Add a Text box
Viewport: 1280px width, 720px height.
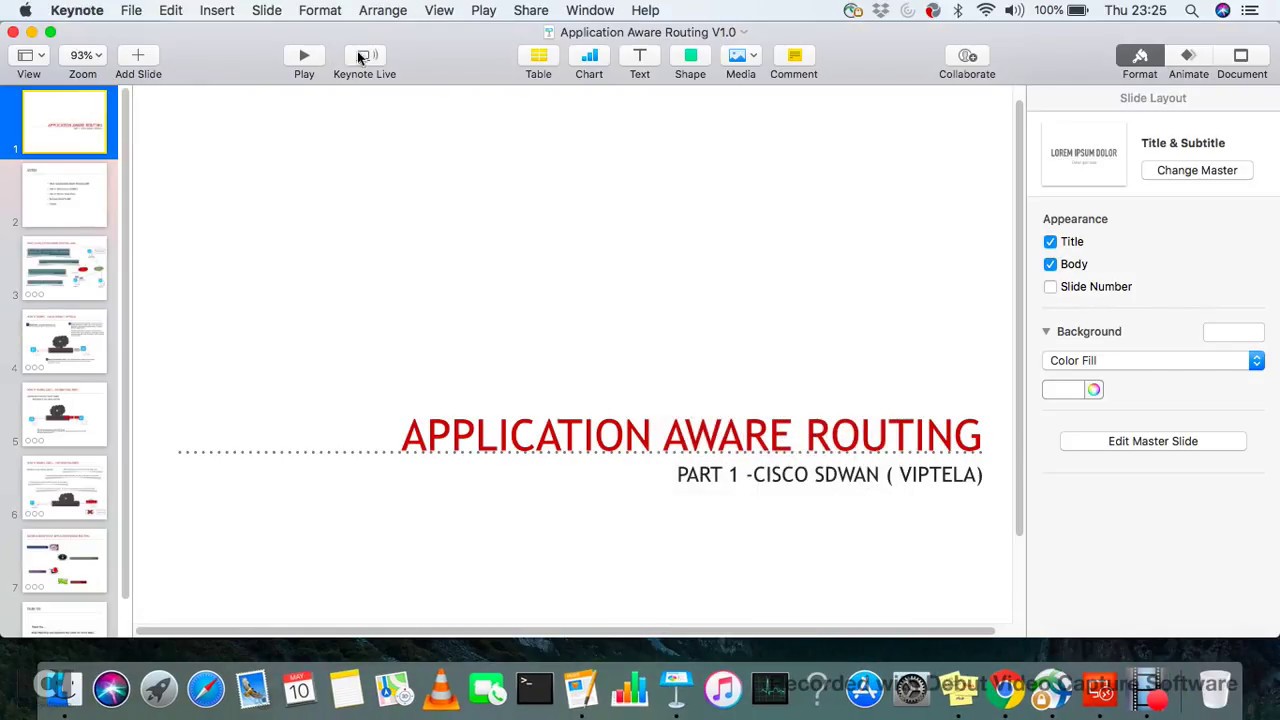(x=640, y=56)
